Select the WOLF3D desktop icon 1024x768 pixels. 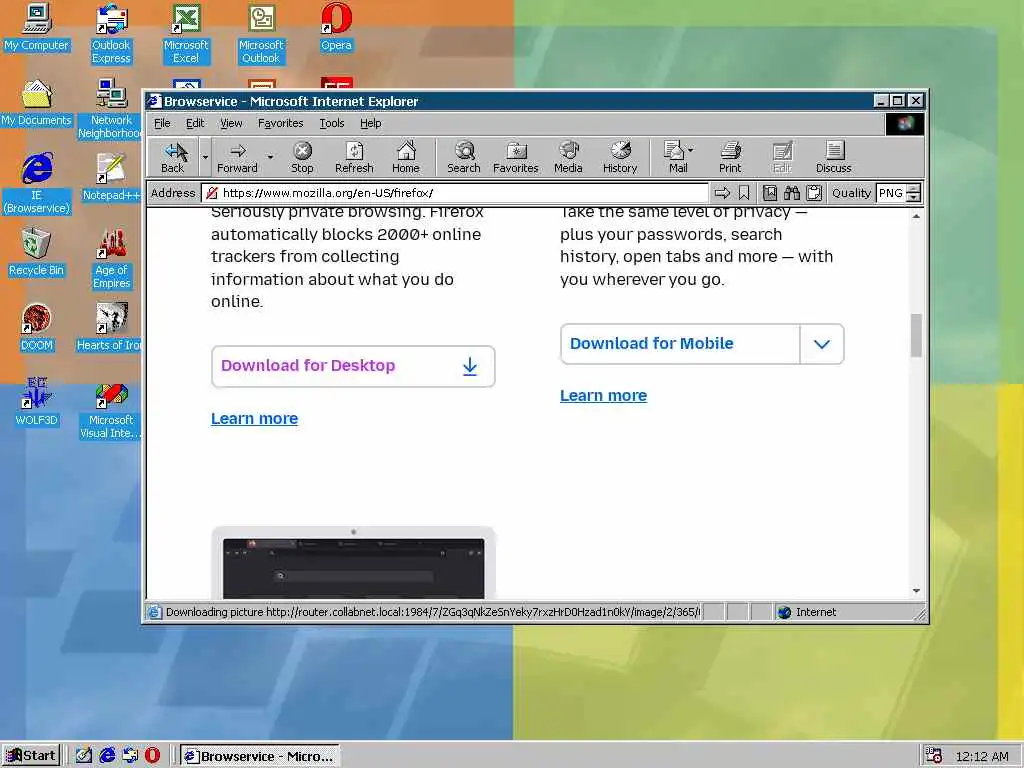click(x=37, y=403)
